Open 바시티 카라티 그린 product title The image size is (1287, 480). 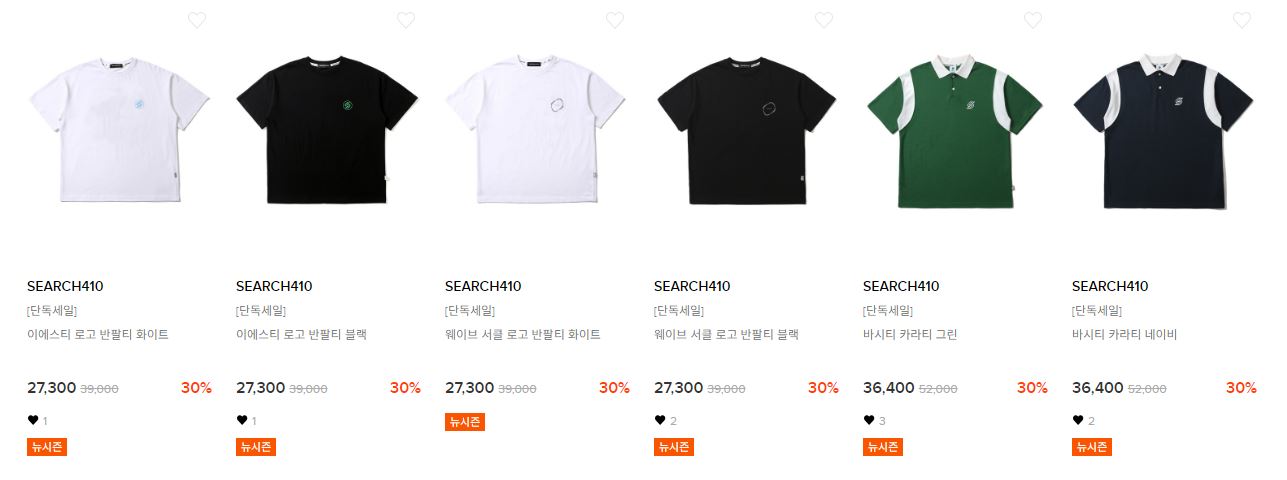coord(911,335)
